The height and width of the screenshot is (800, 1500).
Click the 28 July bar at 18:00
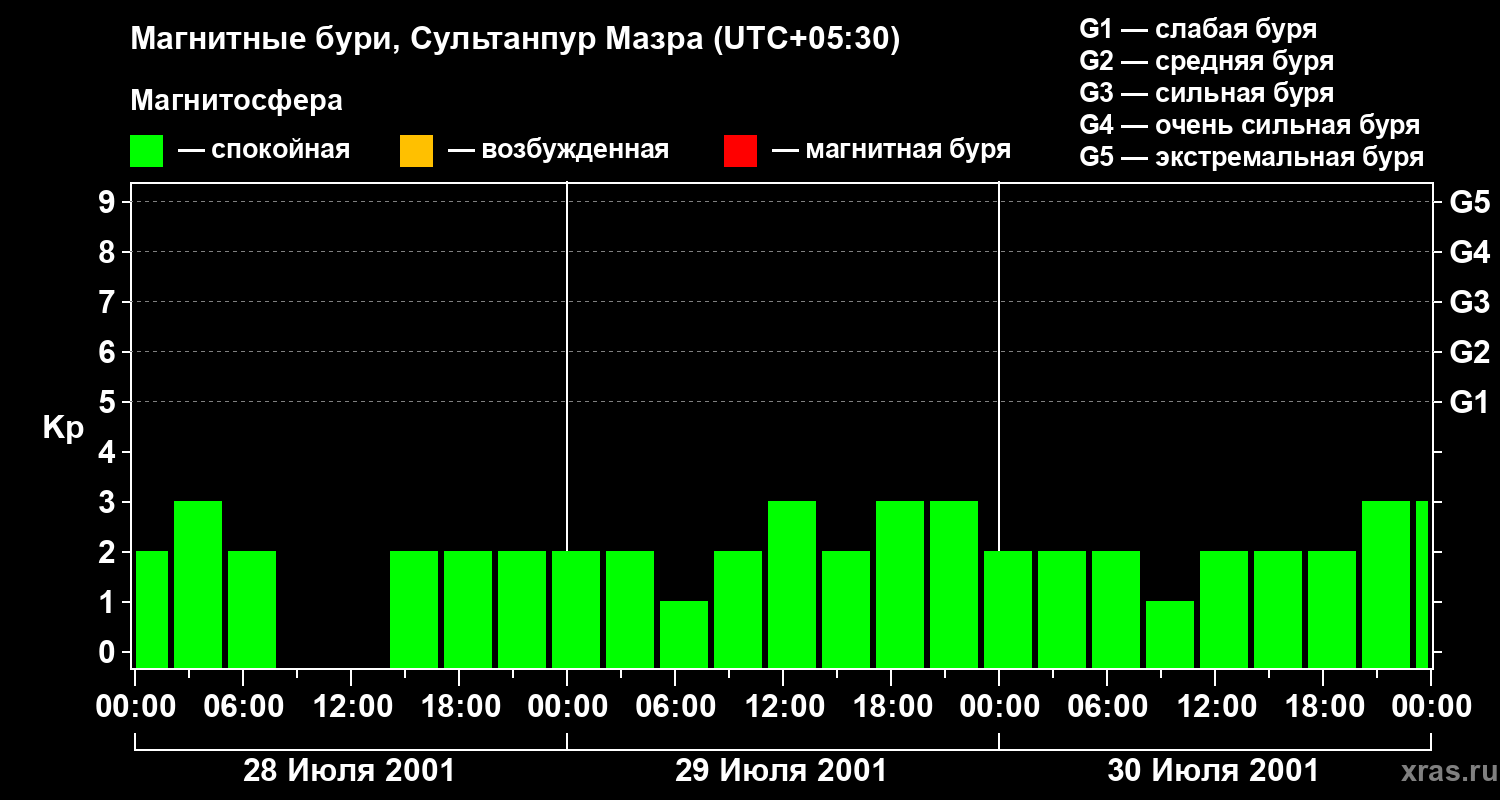tap(468, 609)
